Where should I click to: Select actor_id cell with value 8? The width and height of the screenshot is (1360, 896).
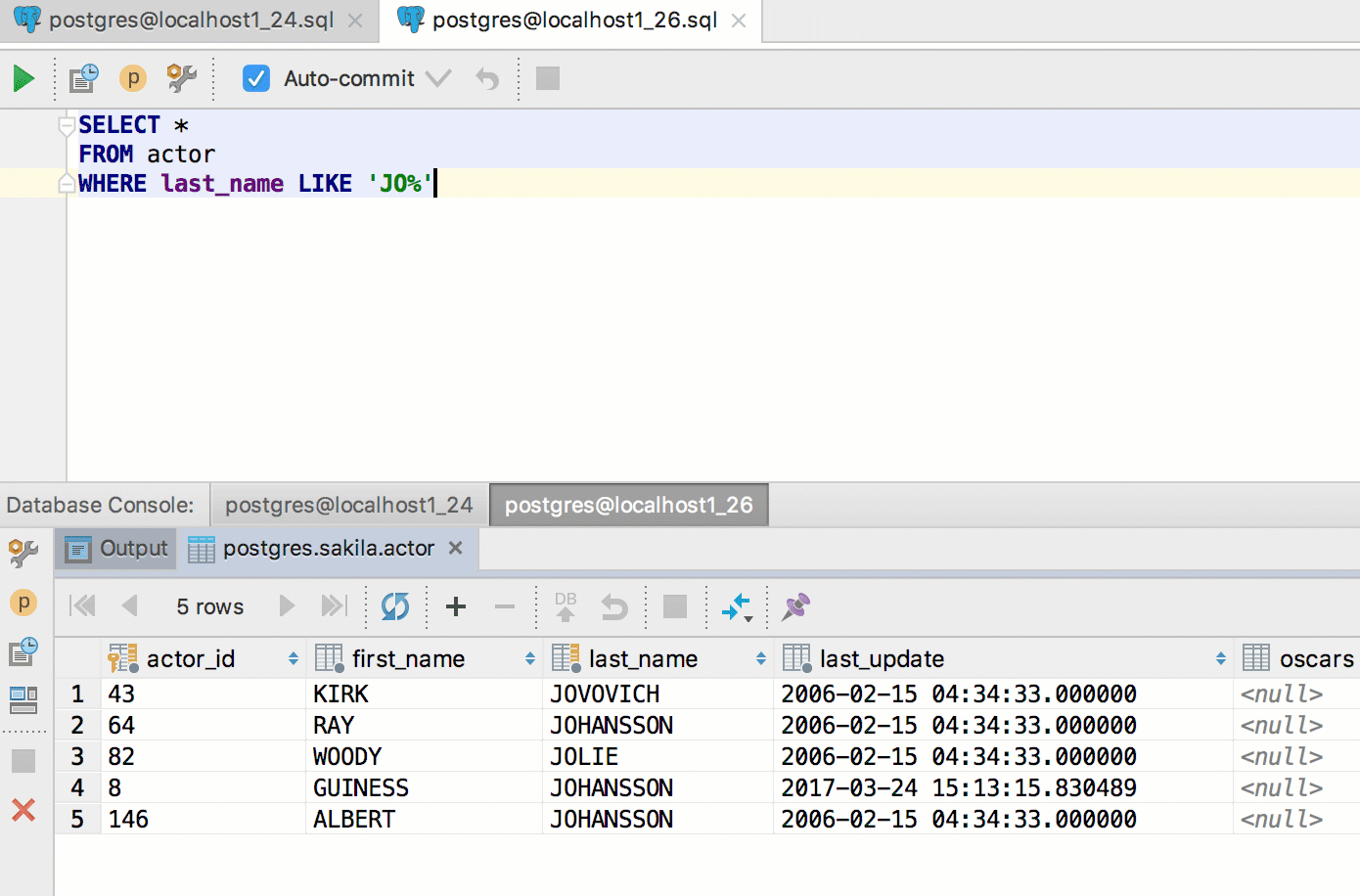pyautogui.click(x=204, y=788)
